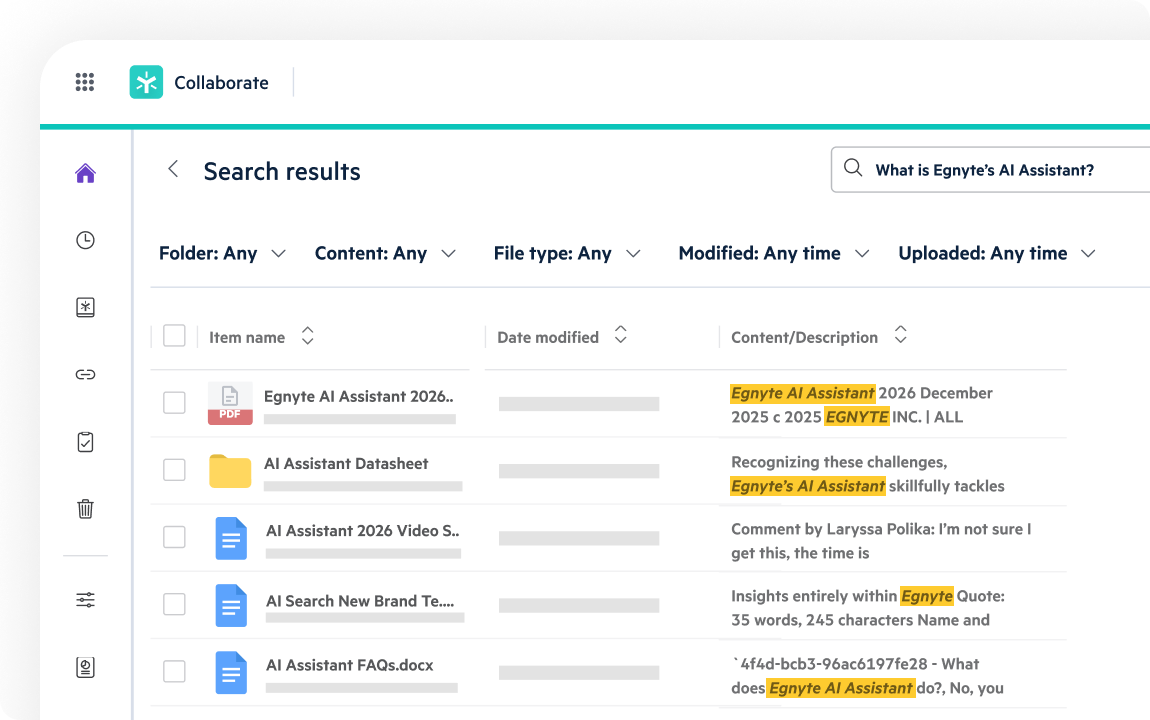
Task: Sort by the Item name arrows
Action: (307, 336)
